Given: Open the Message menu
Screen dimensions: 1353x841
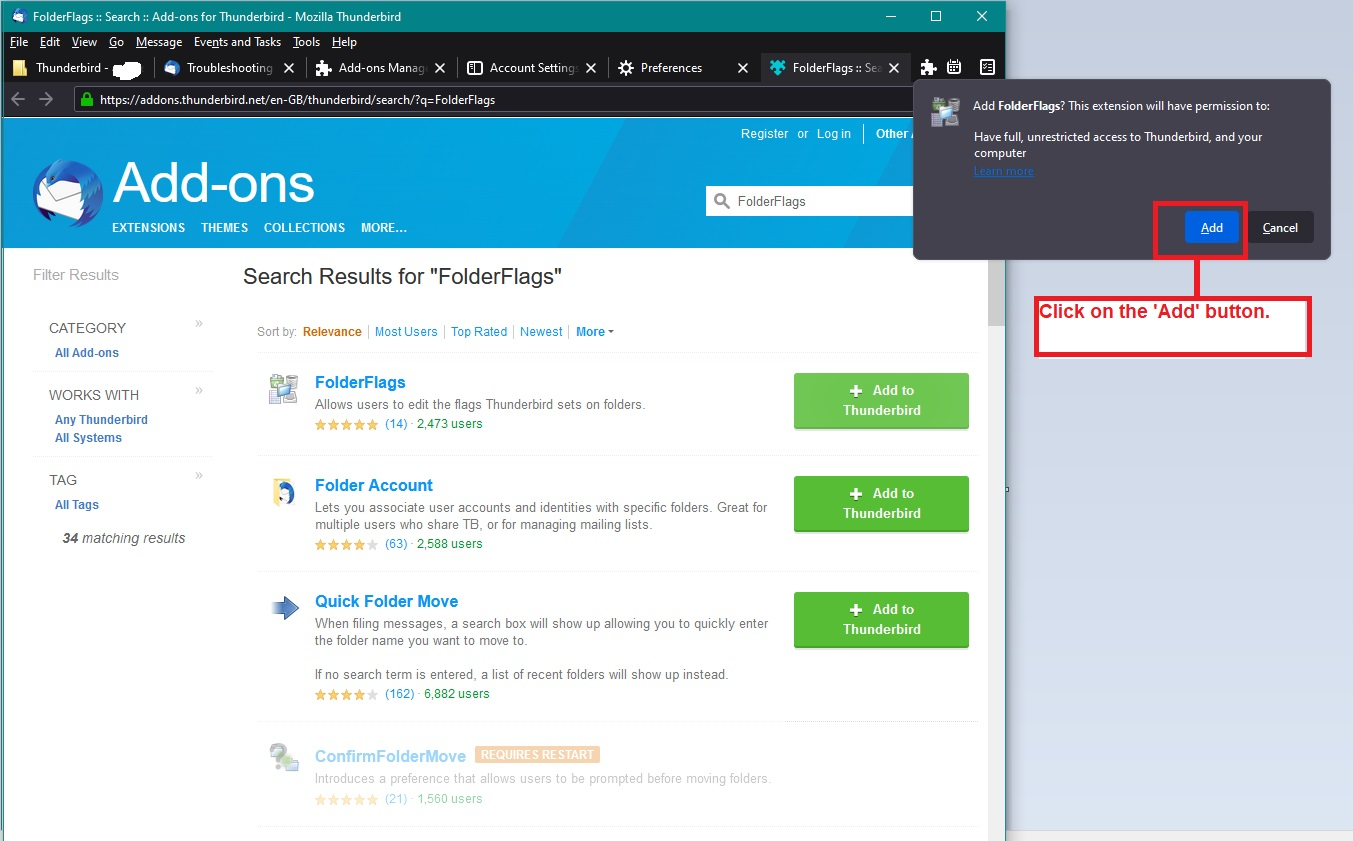Looking at the screenshot, I should pyautogui.click(x=159, y=42).
